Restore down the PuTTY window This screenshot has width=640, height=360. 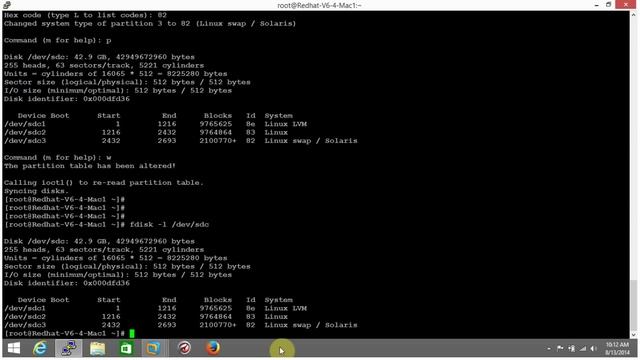(x=609, y=5)
